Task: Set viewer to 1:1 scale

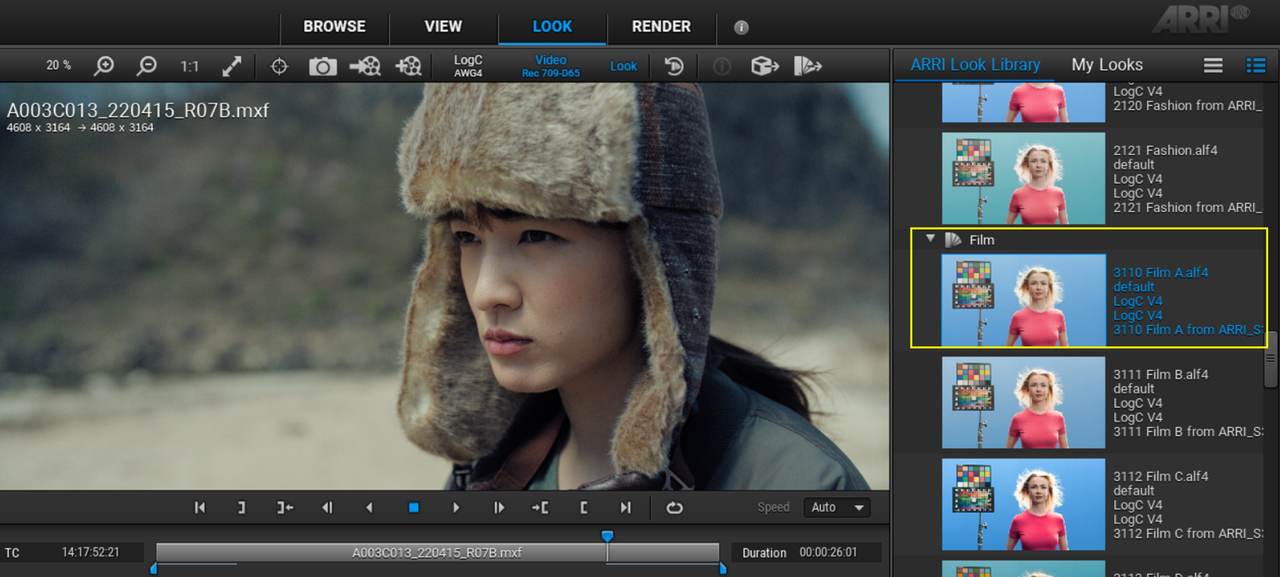Action: tap(189, 66)
